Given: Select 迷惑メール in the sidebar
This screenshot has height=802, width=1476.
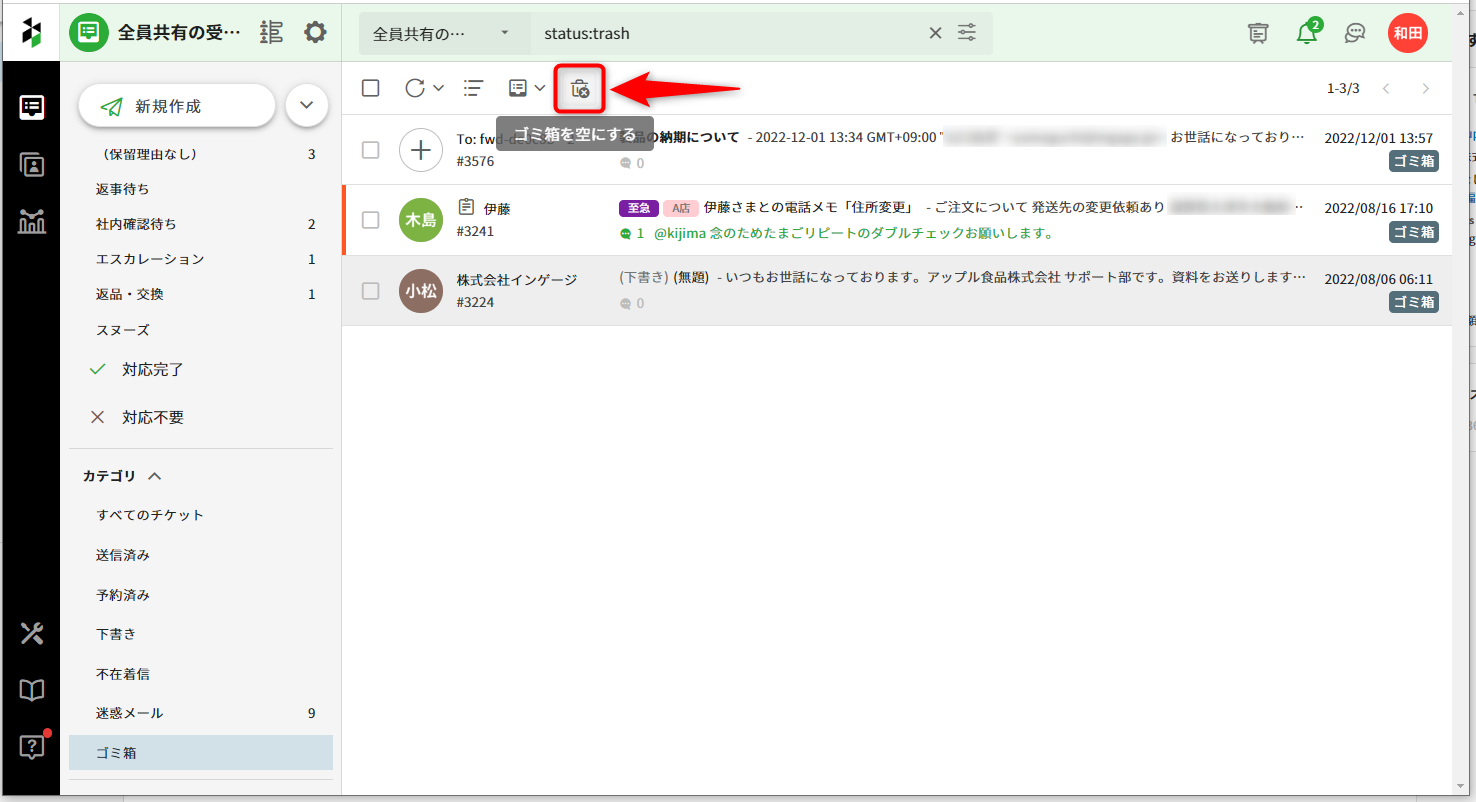Looking at the screenshot, I should click(x=130, y=713).
